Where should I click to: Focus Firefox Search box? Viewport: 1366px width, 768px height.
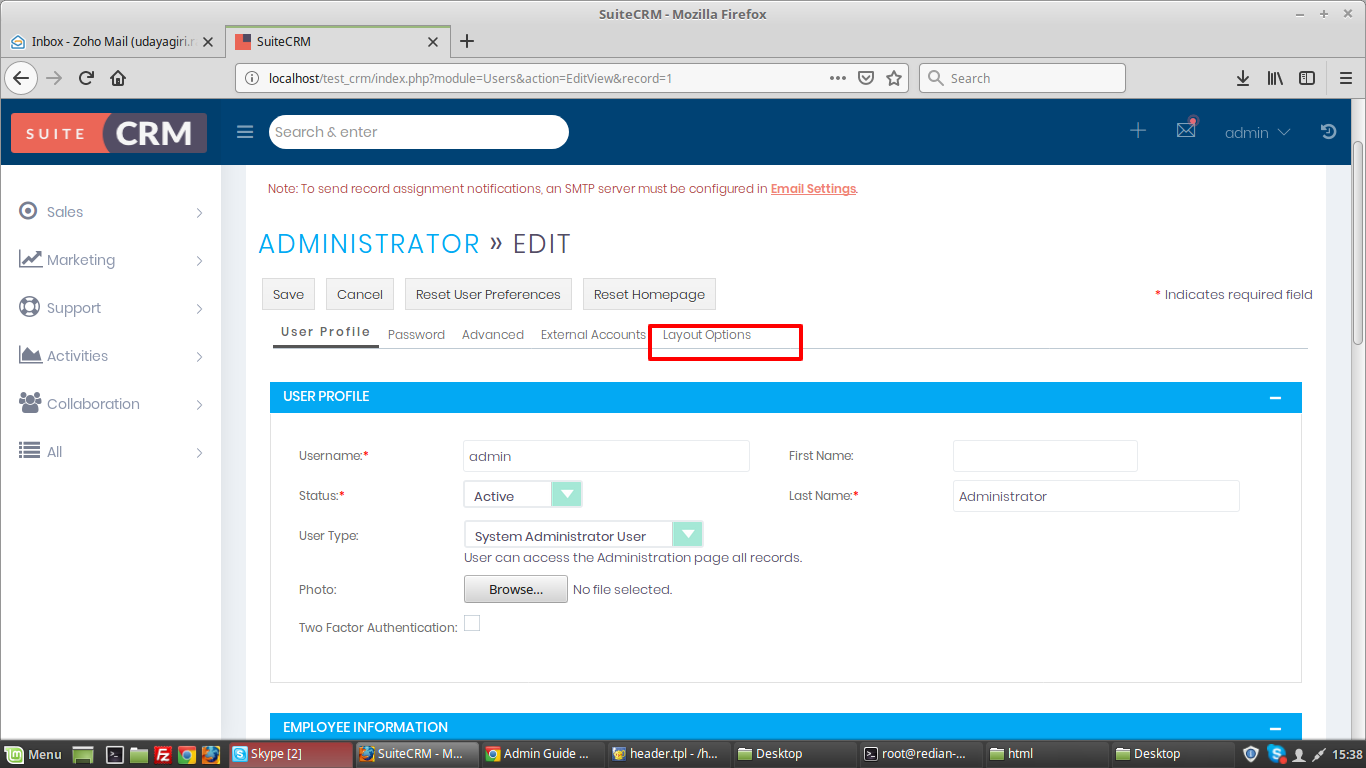point(1022,78)
